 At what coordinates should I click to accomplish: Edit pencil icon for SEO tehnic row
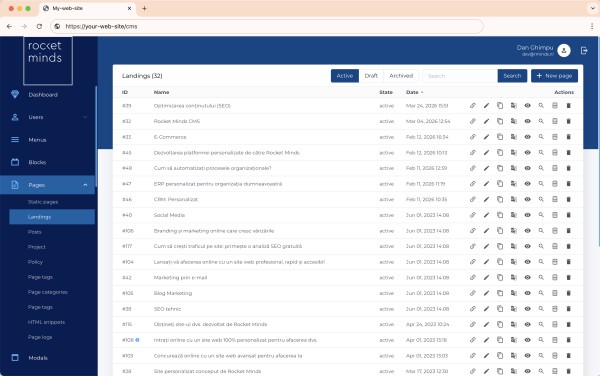point(486,309)
